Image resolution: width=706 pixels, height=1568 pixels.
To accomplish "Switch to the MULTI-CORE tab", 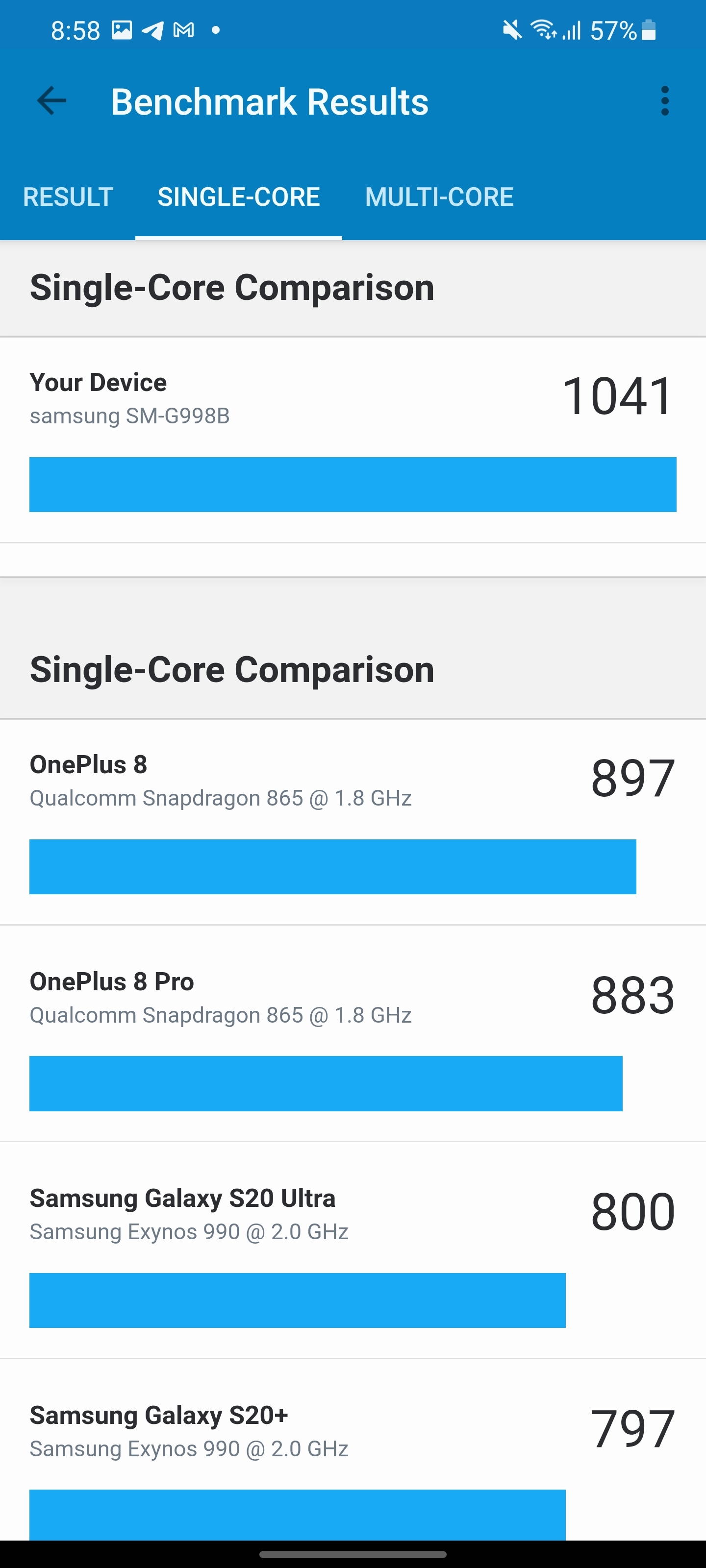I will pyautogui.click(x=439, y=196).
